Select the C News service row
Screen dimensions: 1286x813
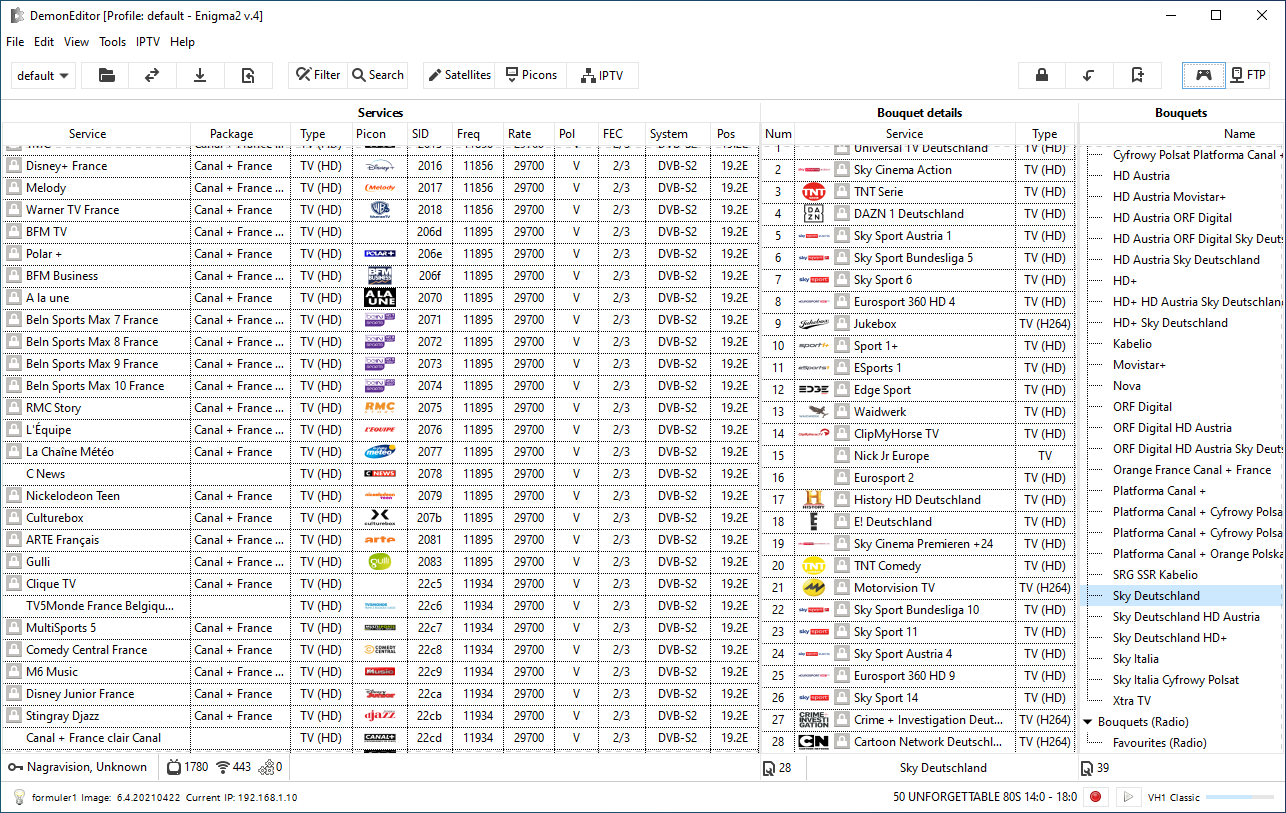click(x=380, y=474)
